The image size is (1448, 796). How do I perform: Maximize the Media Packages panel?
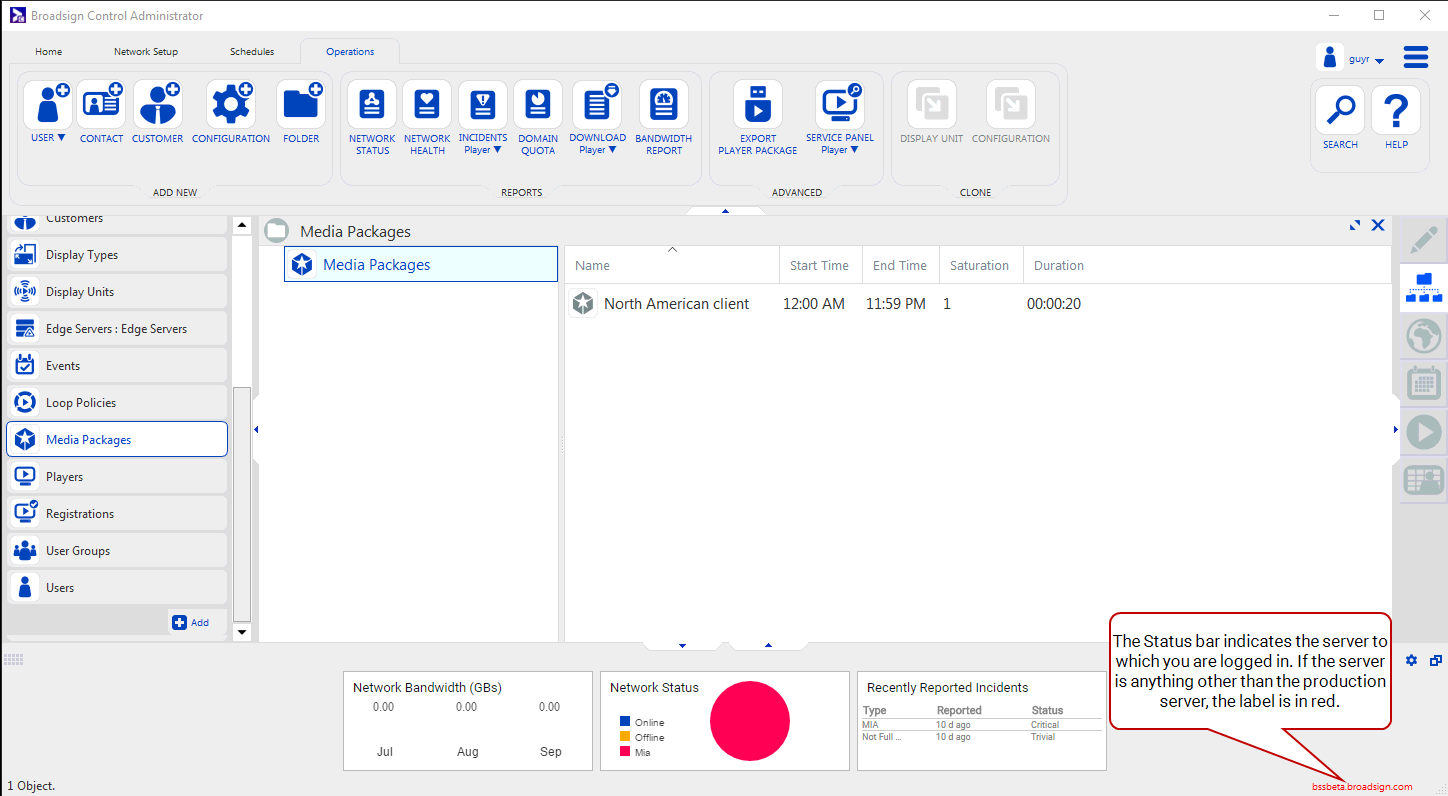(x=1355, y=225)
